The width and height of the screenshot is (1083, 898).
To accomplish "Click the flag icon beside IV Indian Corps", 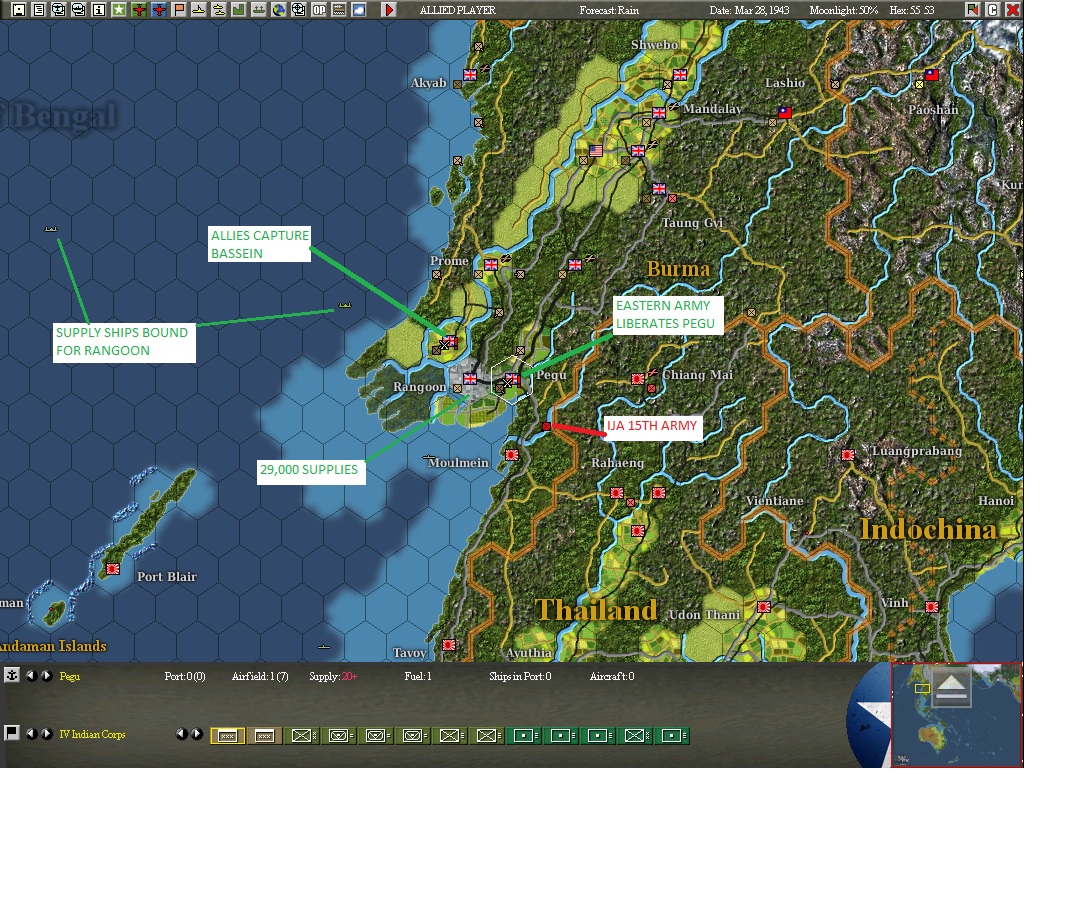I will pyautogui.click(x=12, y=733).
